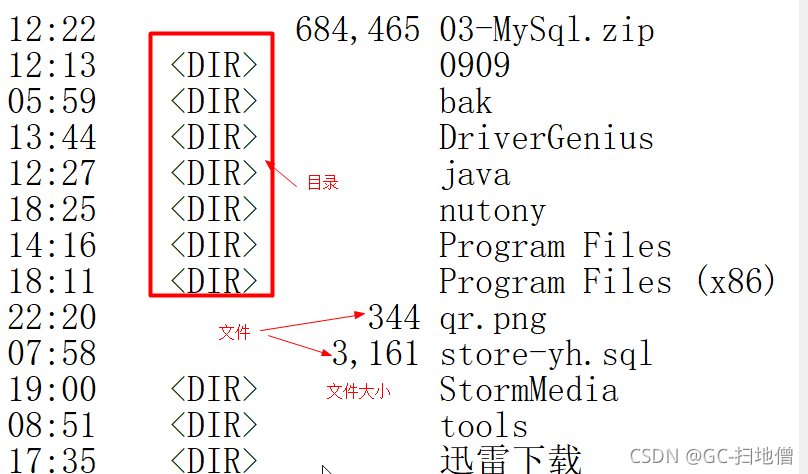This screenshot has width=808, height=474.
Task: Select the StormMedia directory name
Action: pos(528,390)
